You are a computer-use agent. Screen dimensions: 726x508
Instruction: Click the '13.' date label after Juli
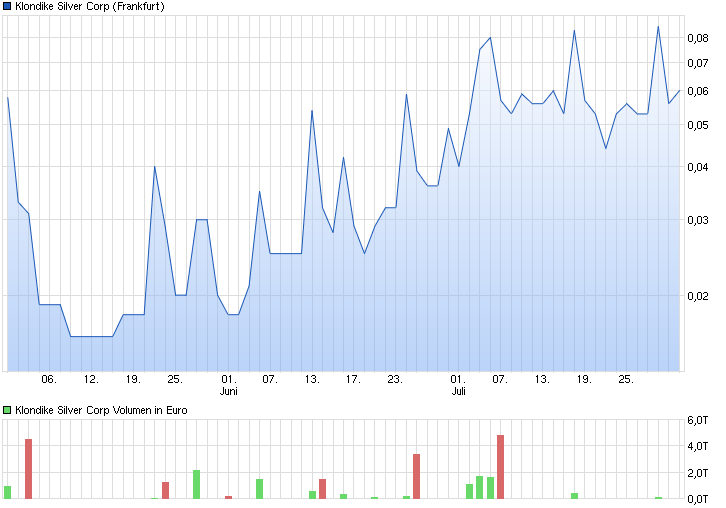coord(542,379)
